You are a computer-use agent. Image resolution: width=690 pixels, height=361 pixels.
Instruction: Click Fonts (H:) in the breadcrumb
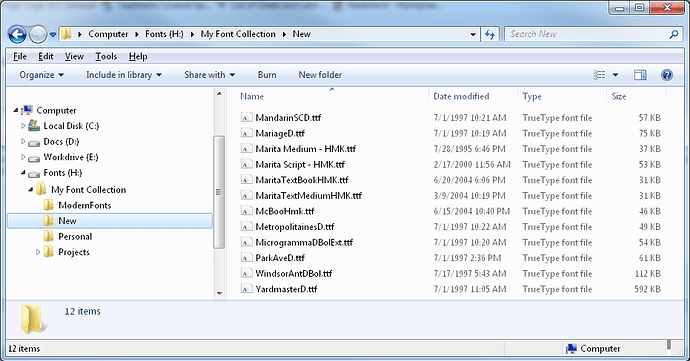click(x=164, y=34)
